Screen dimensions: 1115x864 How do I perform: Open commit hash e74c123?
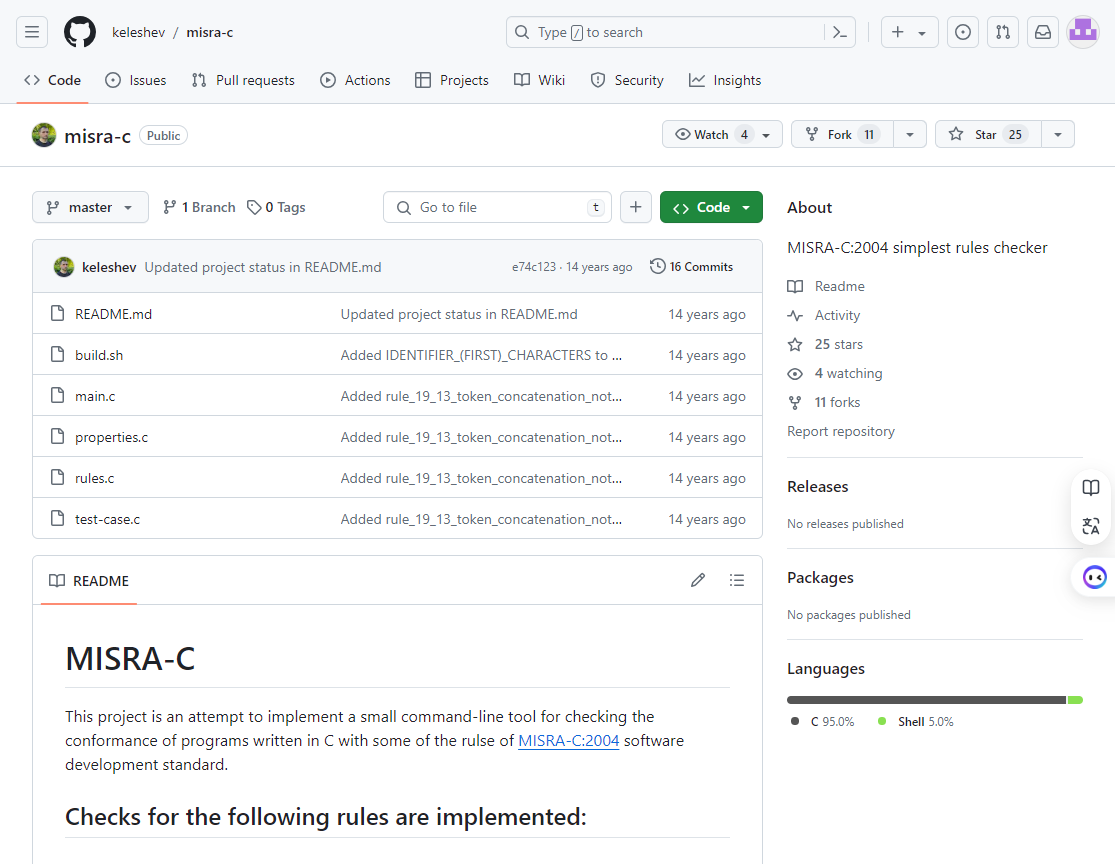534,267
